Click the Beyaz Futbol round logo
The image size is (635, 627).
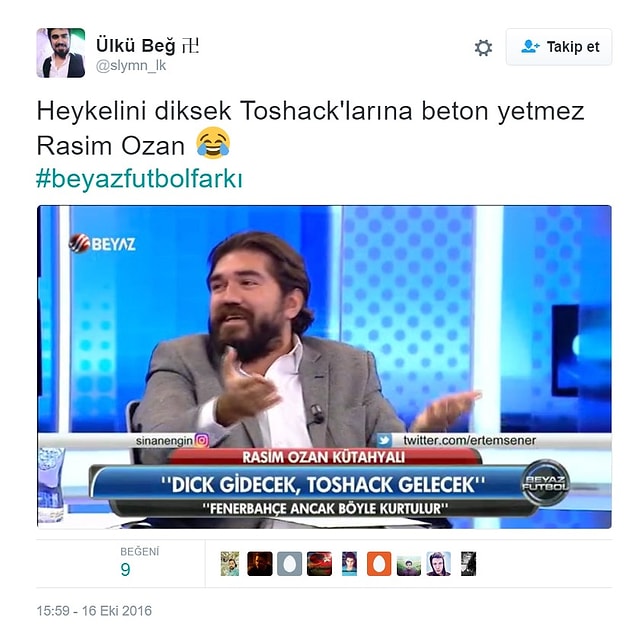(x=545, y=483)
